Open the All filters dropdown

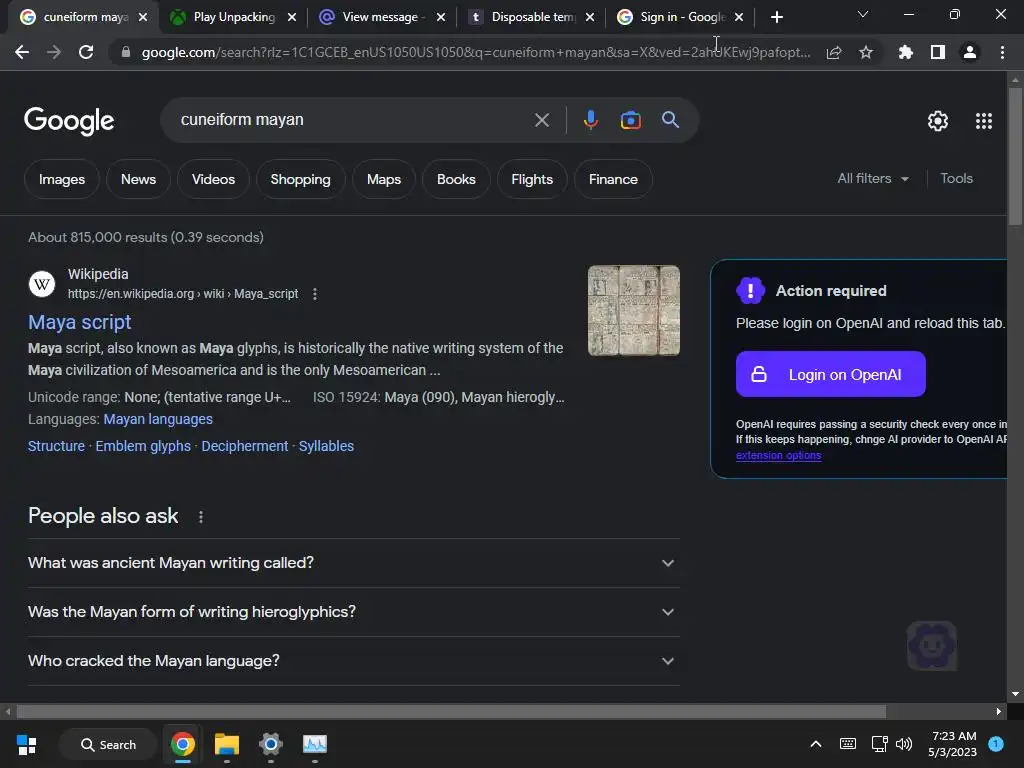pos(872,178)
